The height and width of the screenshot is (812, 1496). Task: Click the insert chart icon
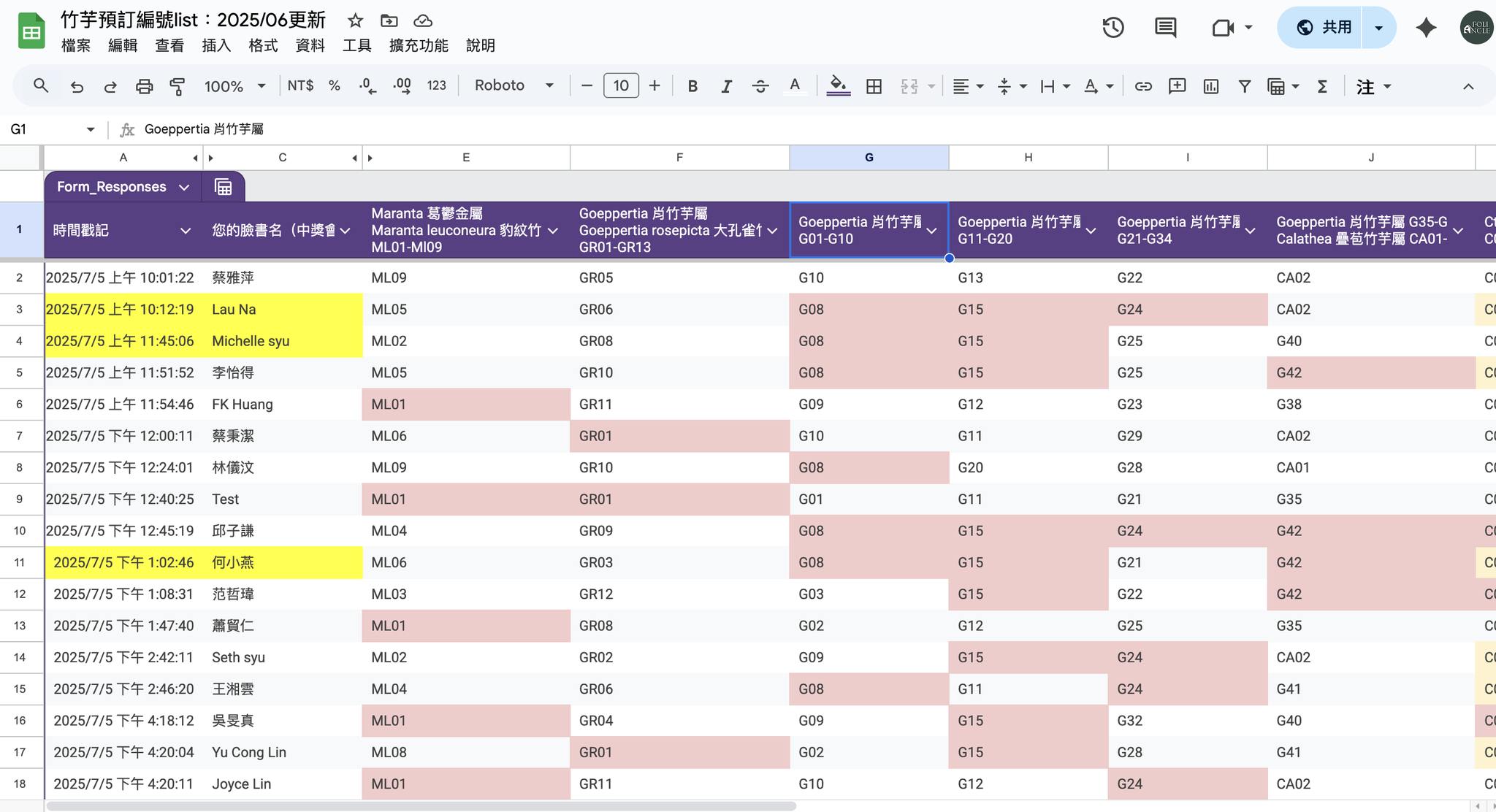tap(1211, 86)
